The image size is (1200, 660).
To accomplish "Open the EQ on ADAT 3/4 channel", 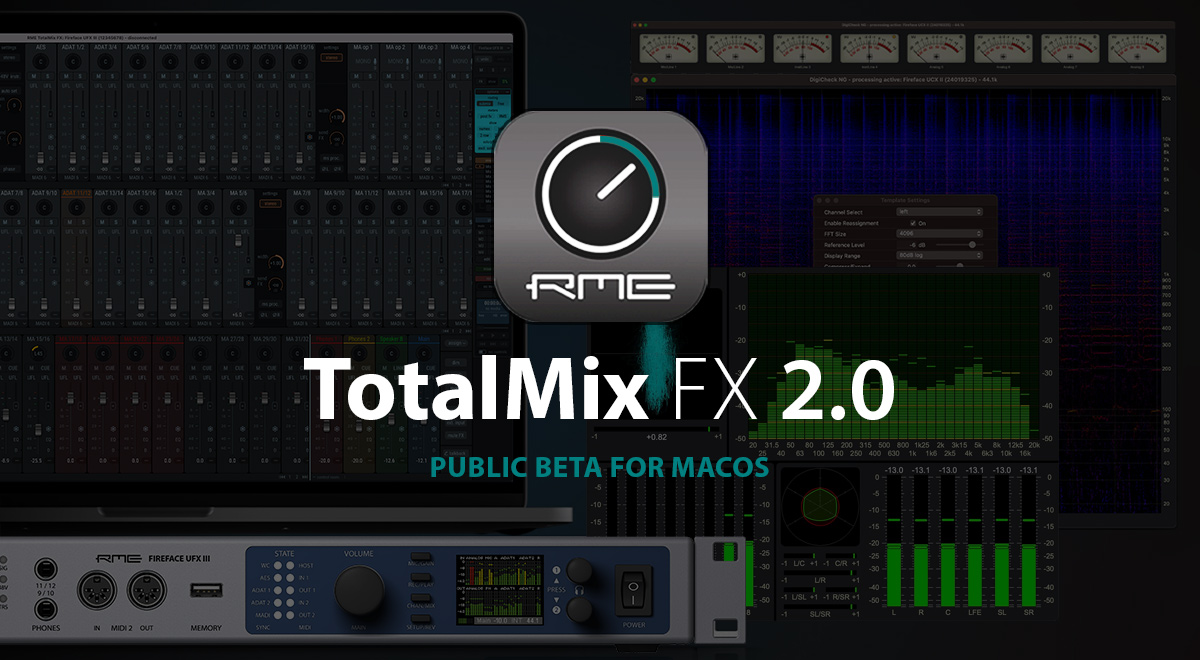I will pyautogui.click(x=115, y=147).
